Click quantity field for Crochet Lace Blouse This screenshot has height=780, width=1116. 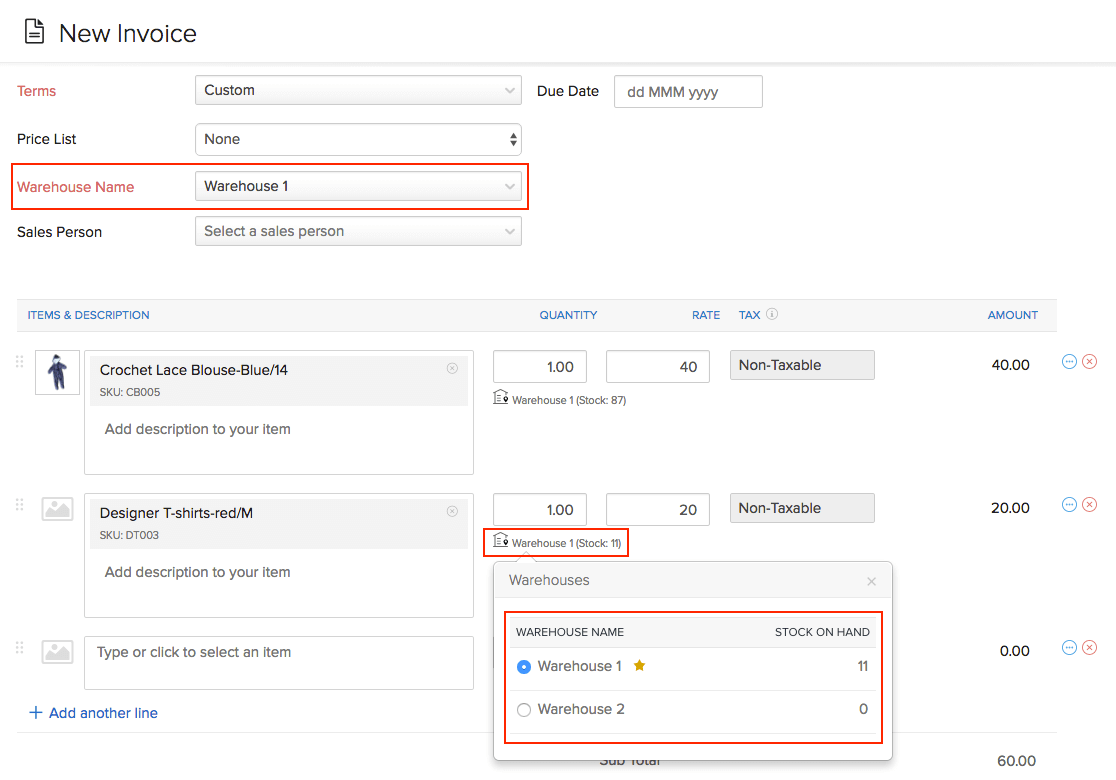540,367
